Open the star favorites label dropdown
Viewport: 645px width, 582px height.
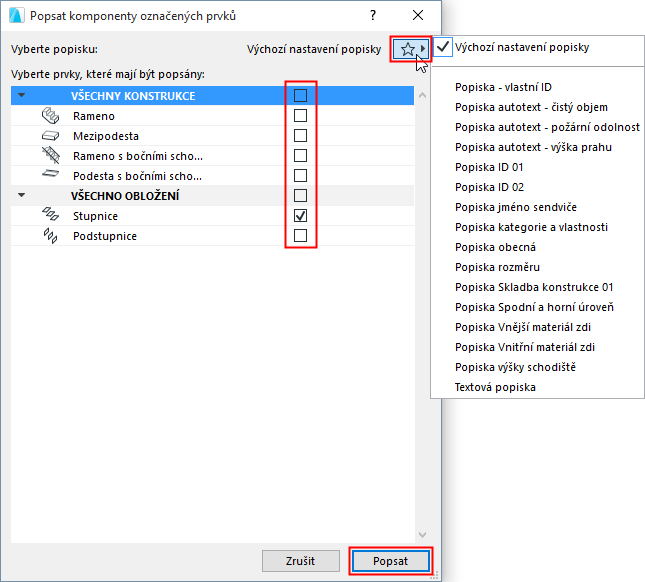(410, 48)
